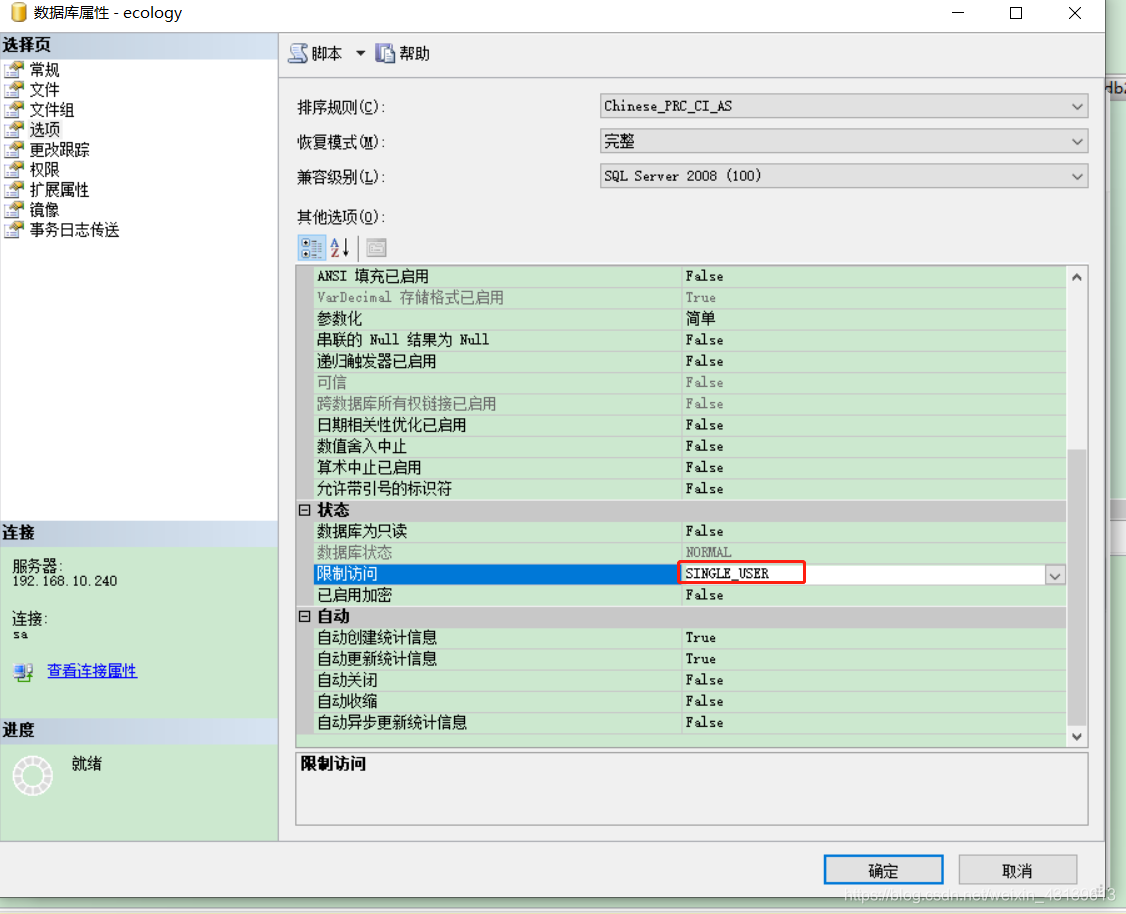Click the 更改跟踪 page icon
Viewport: 1126px width, 914px height.
pyautogui.click(x=14, y=149)
